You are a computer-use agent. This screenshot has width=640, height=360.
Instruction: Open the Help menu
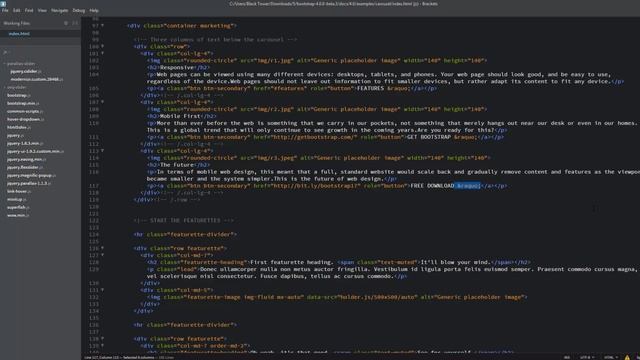coord(94,11)
